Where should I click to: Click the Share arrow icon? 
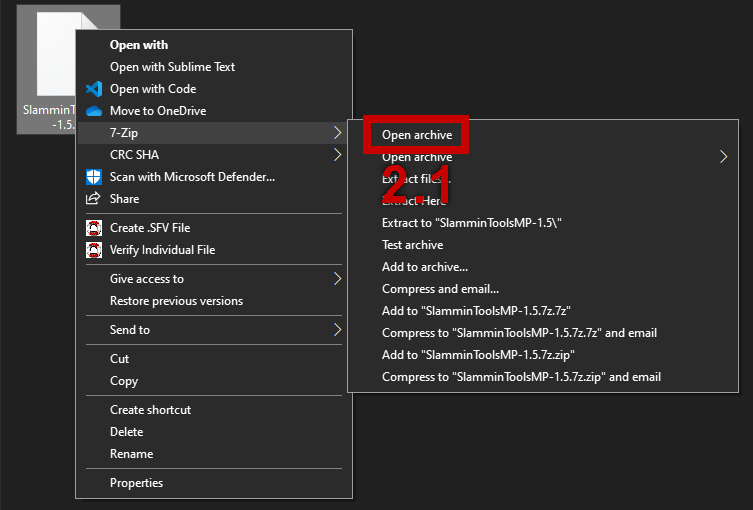(x=93, y=198)
